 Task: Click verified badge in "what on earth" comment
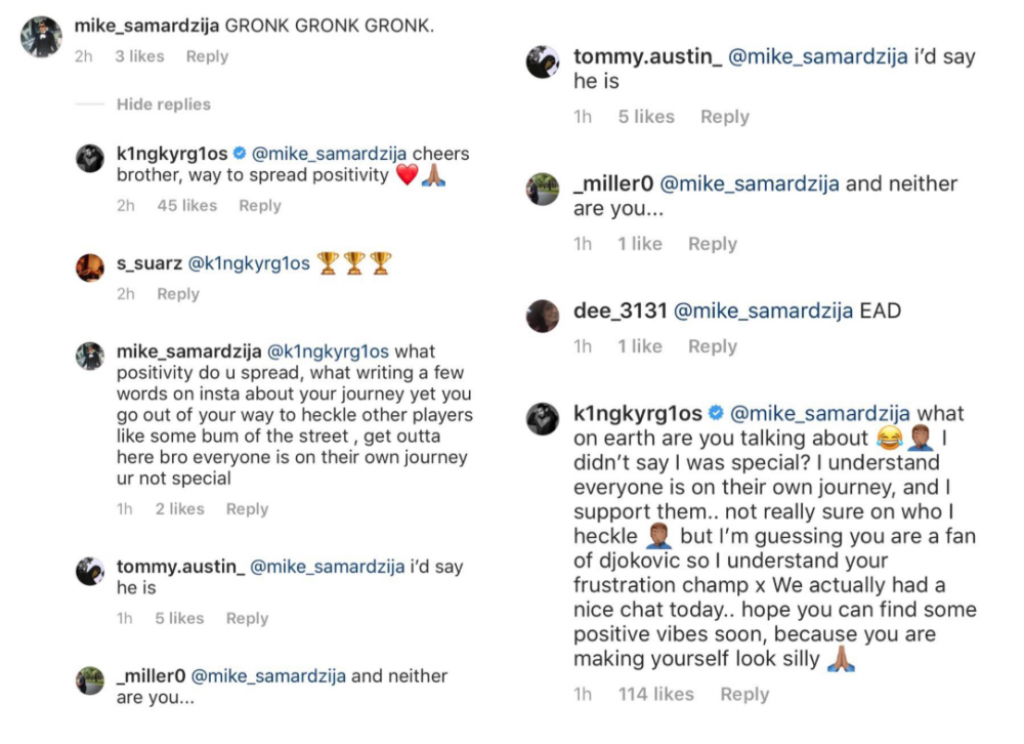tap(716, 413)
